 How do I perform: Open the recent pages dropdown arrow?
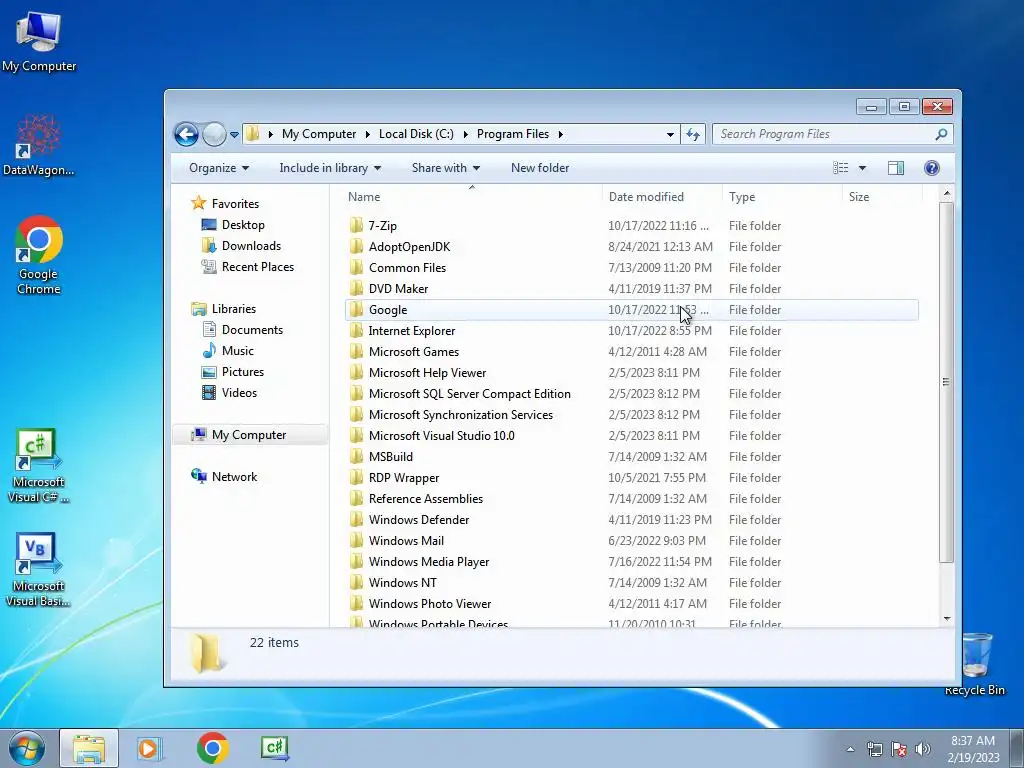click(234, 135)
